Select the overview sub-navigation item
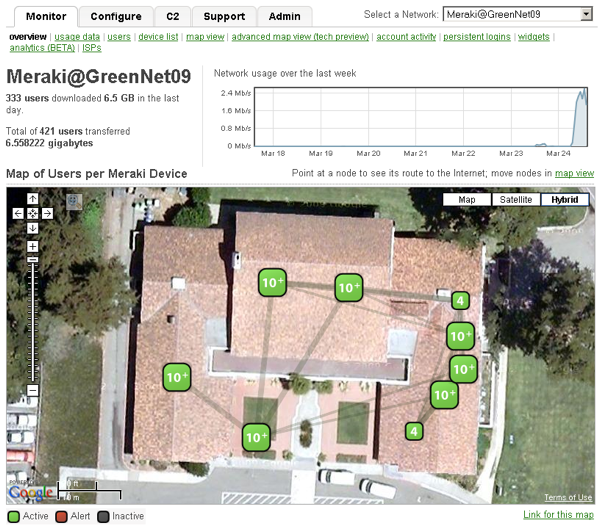This screenshot has width=600, height=529. click(28, 37)
